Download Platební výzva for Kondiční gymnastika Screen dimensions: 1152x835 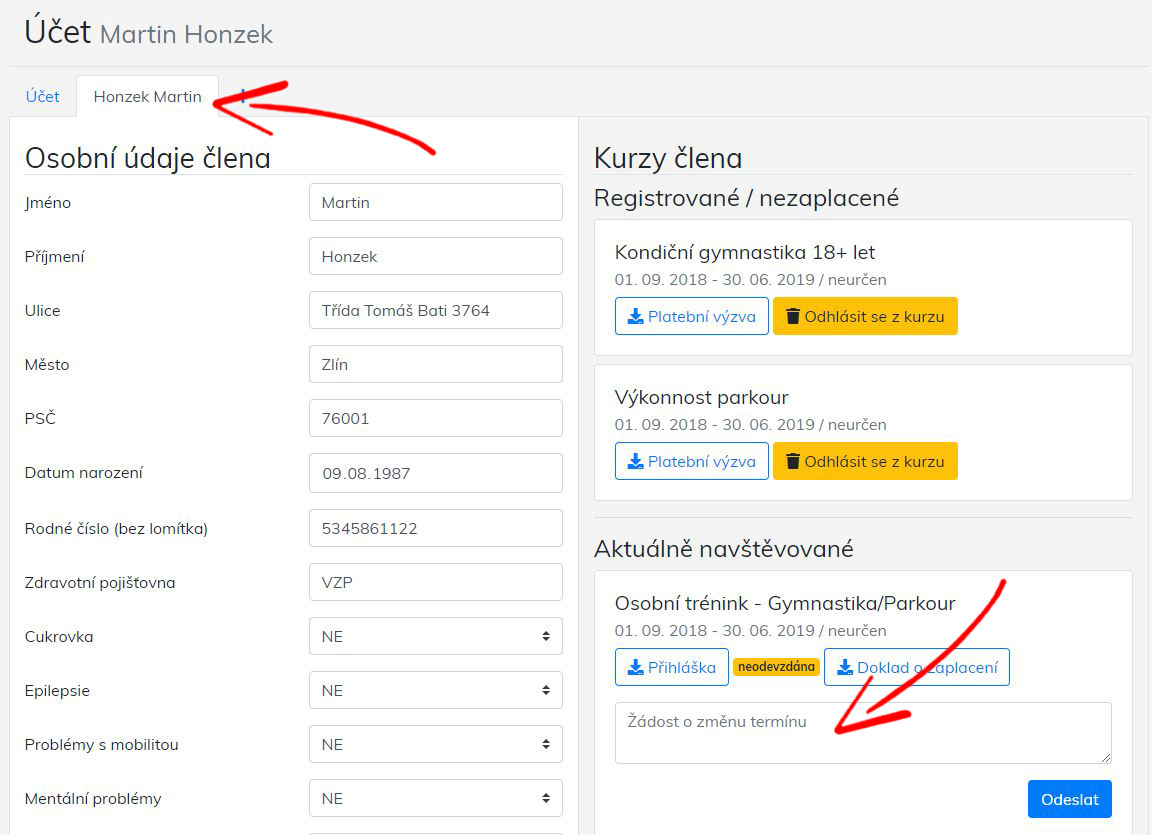pos(691,316)
